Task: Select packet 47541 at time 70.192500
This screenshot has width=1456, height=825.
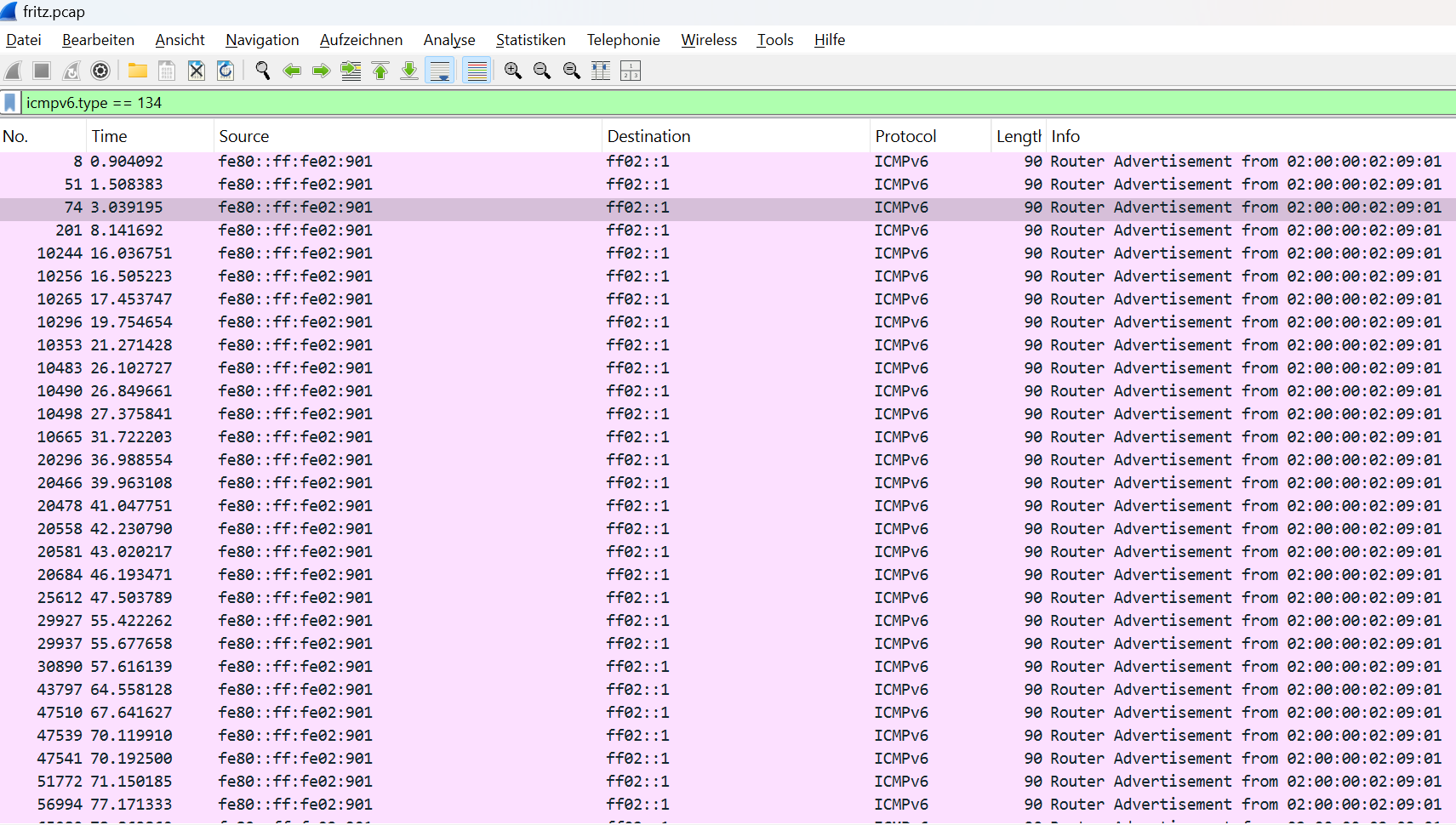Action: click(x=728, y=759)
